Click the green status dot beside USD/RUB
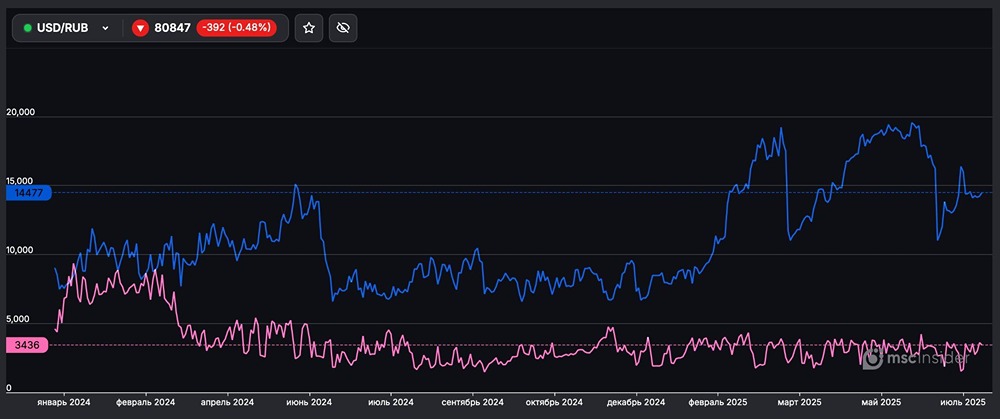This screenshot has width=1000, height=419. 27,28
